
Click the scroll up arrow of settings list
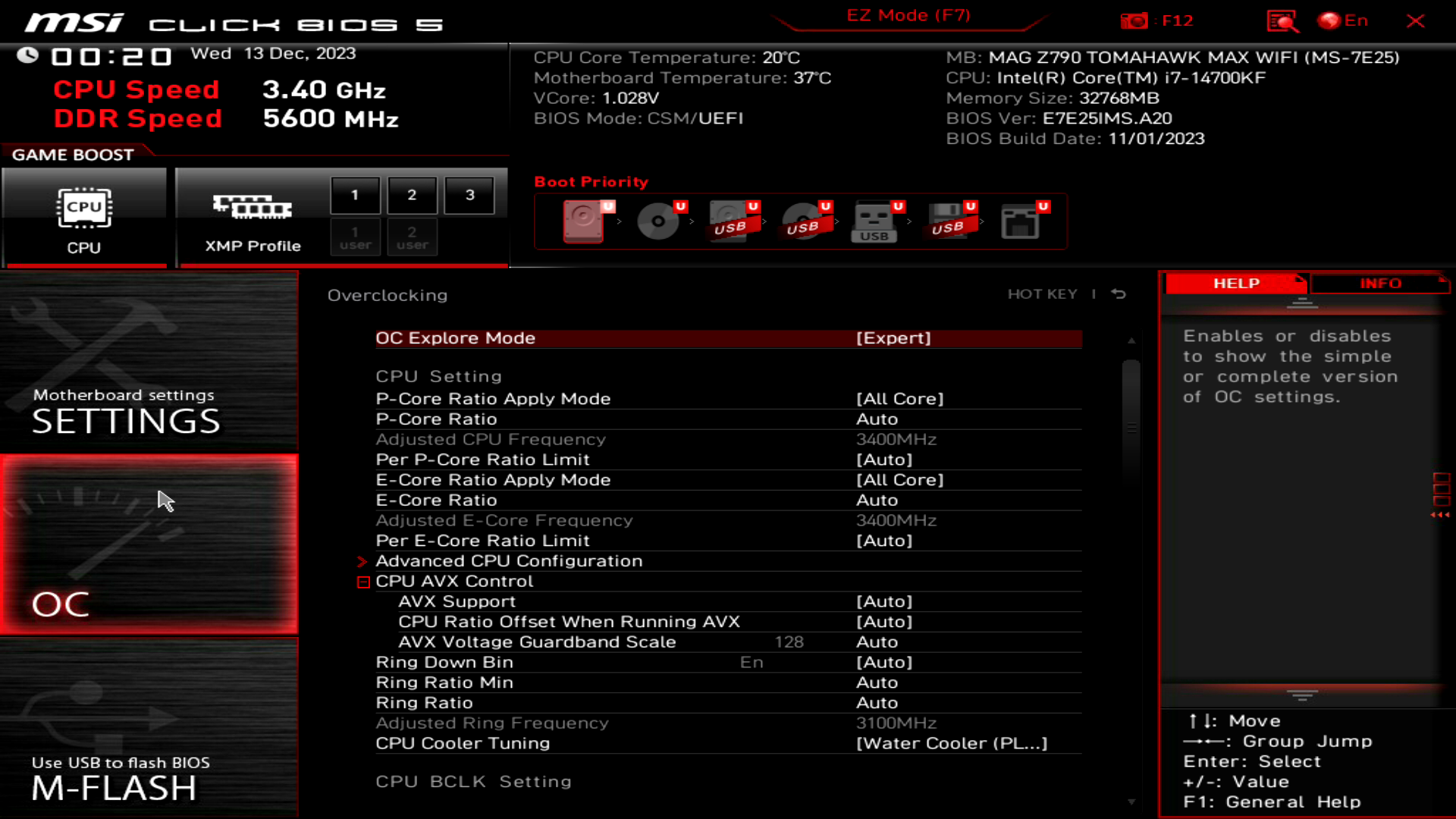tap(1131, 340)
